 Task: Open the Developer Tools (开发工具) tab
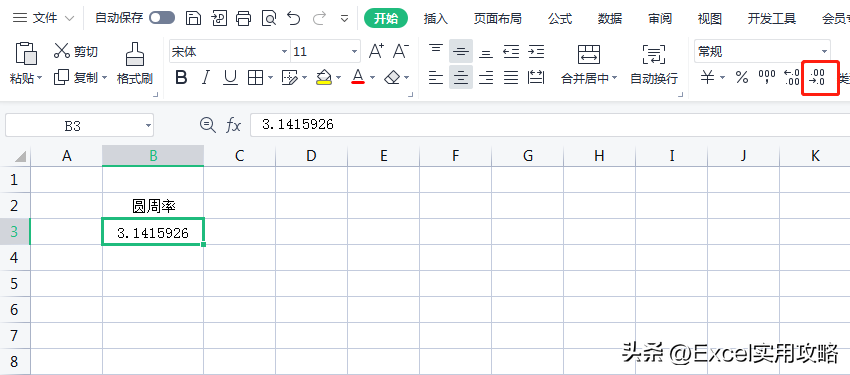click(771, 18)
